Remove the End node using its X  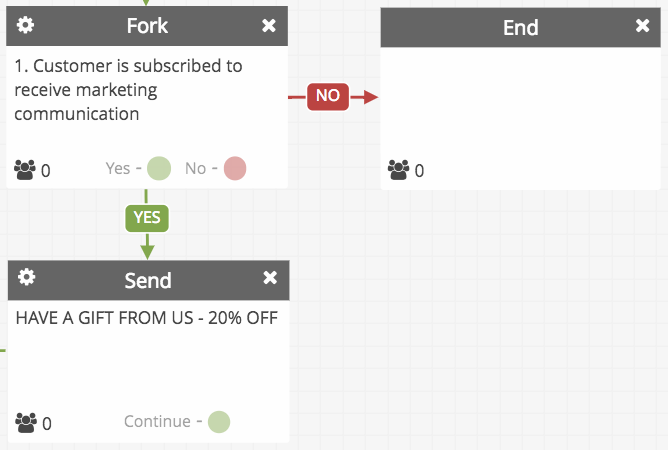pyautogui.click(x=642, y=26)
